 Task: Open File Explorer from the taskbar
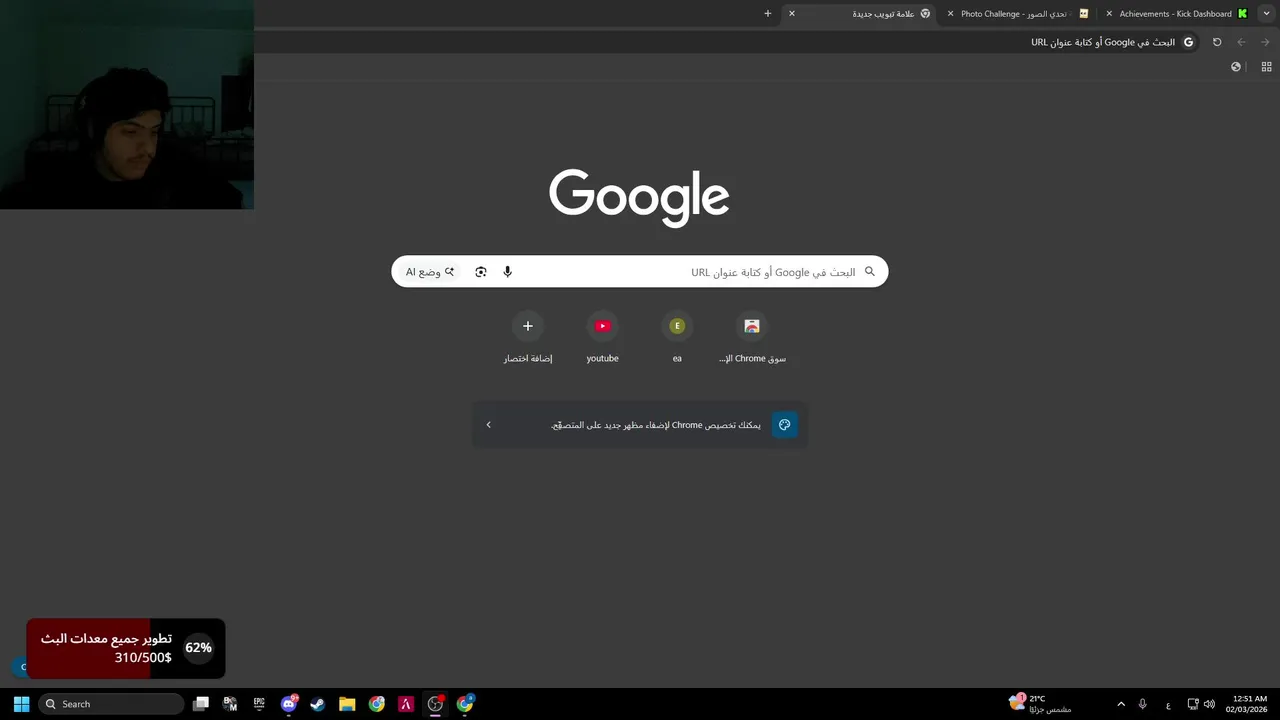point(347,704)
